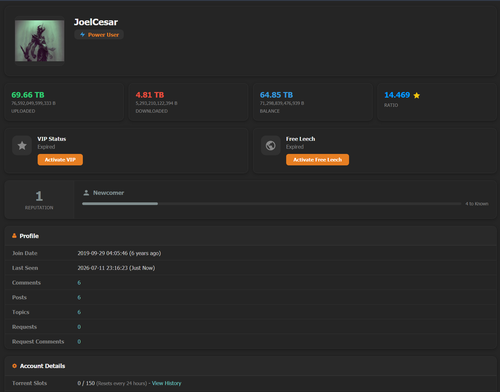Click the VIP Status star icon
Screen dimensions: 500x392
coord(22,146)
